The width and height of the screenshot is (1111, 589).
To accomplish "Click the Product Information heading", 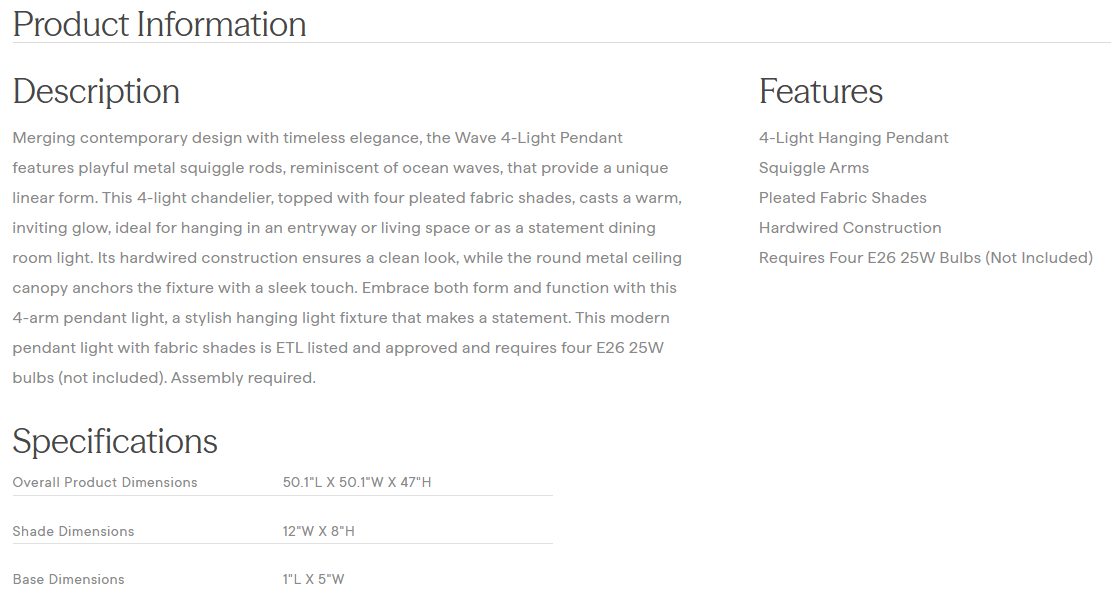I will (x=159, y=24).
